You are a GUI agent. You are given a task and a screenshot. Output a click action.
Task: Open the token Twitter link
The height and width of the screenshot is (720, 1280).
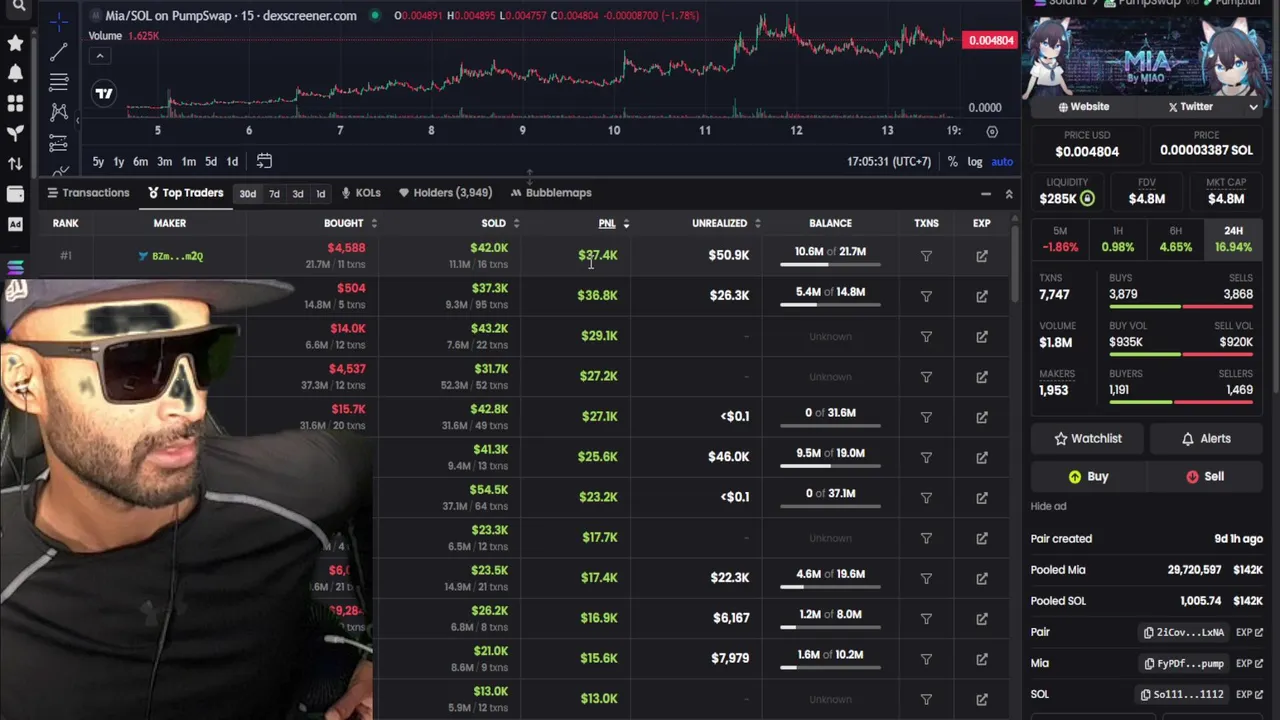[1190, 106]
